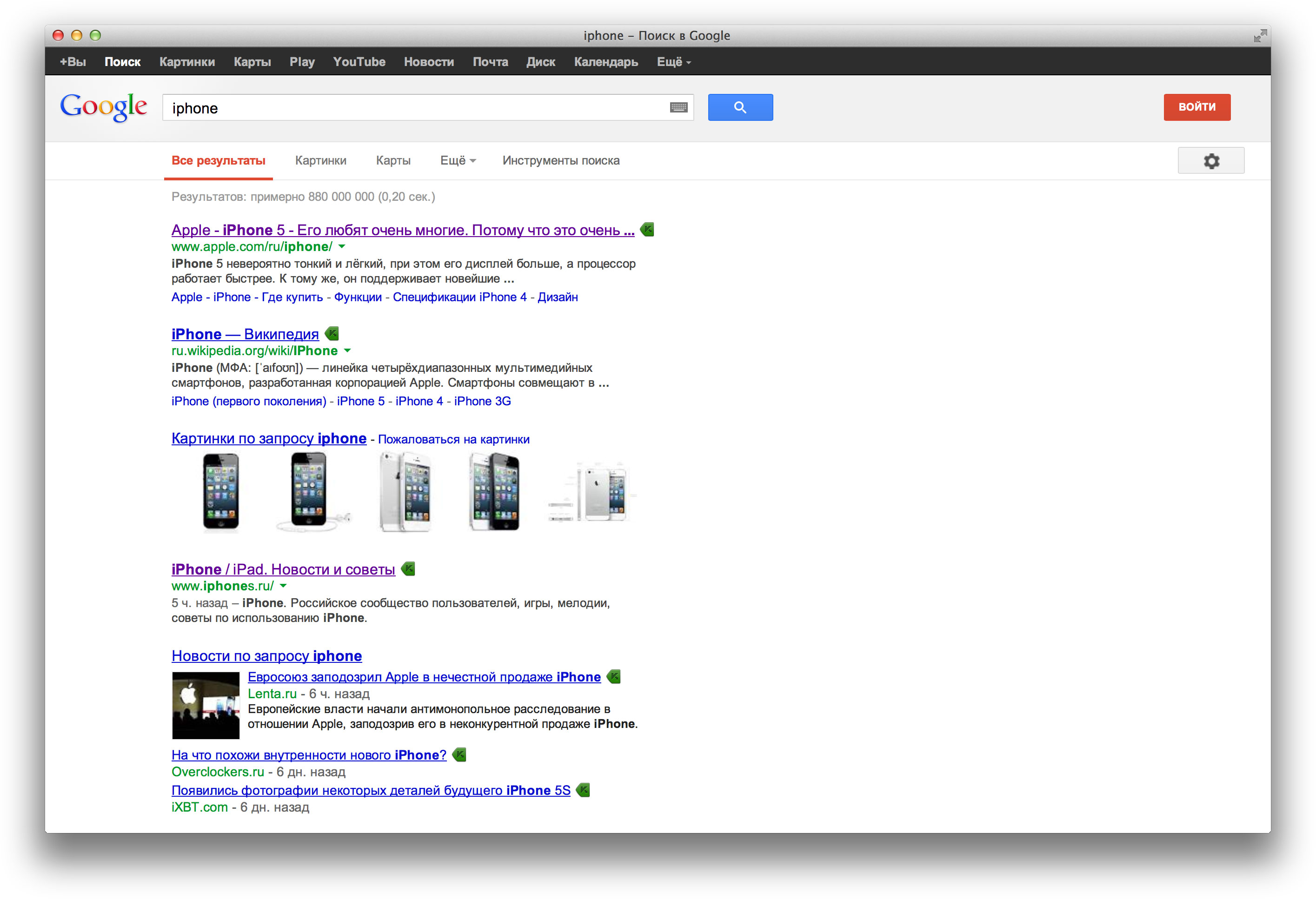
Task: Click green badge icon beside the iPhone 5S news link
Action: click(583, 790)
